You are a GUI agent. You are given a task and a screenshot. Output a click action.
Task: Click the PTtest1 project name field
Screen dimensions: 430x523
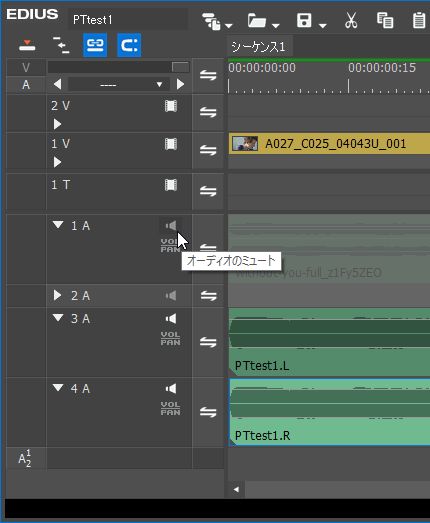click(128, 20)
